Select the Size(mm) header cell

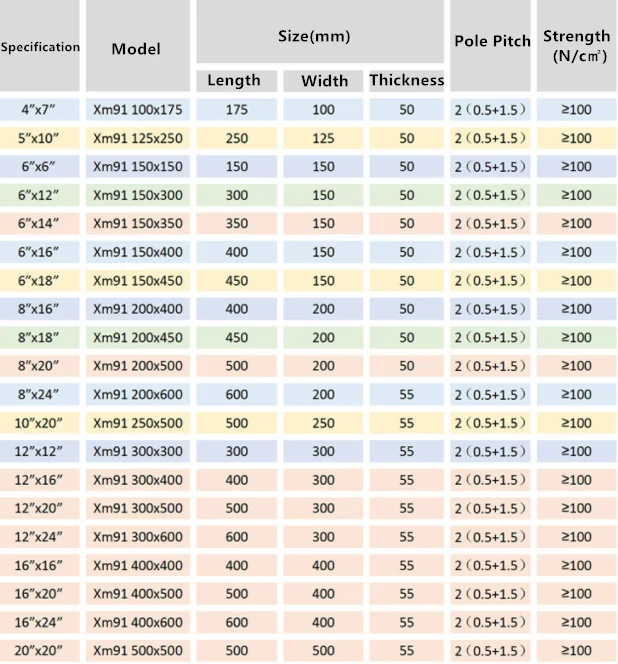320,36
